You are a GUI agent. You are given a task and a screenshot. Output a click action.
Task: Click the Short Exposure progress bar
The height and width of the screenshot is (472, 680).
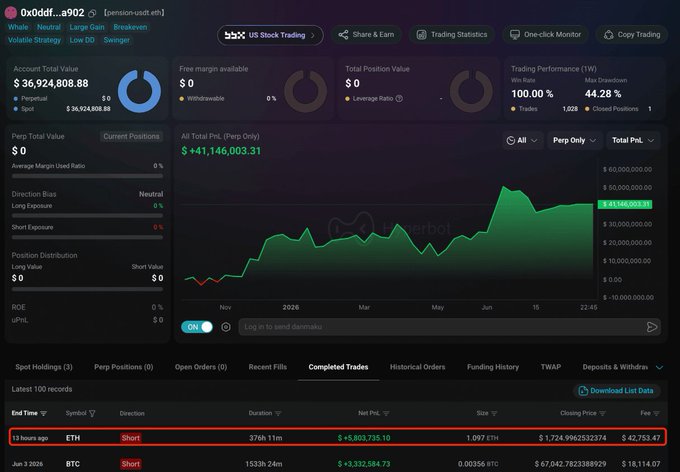point(87,237)
